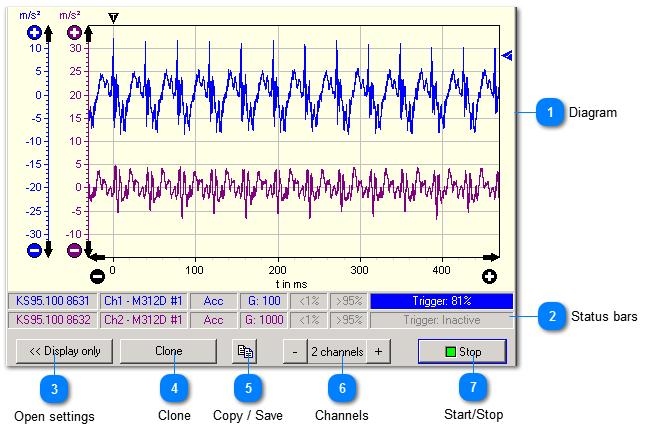
Task: Click the black minus icon on time axis
Action: click(x=98, y=276)
